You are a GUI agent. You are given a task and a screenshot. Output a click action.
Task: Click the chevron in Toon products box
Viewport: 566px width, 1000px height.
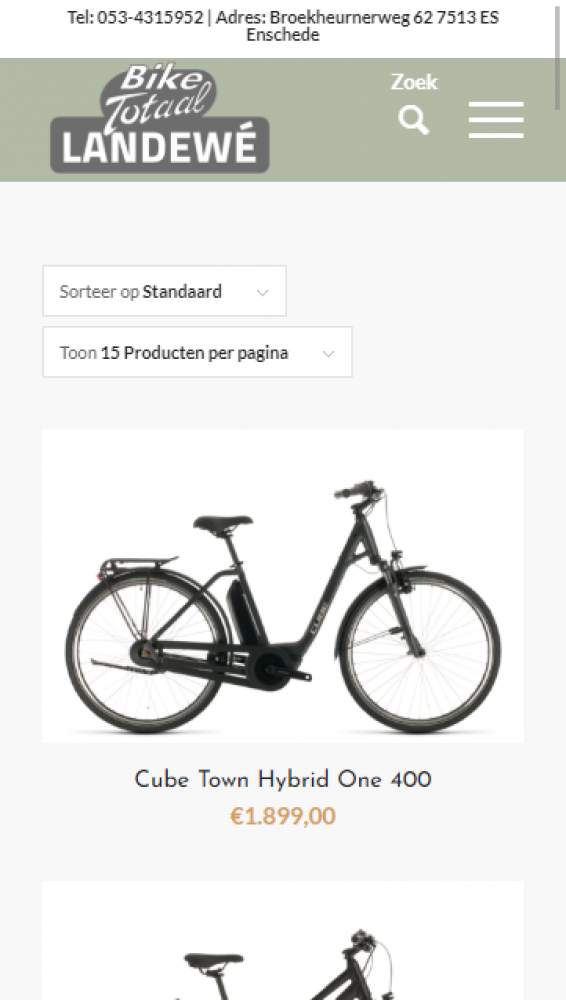328,354
